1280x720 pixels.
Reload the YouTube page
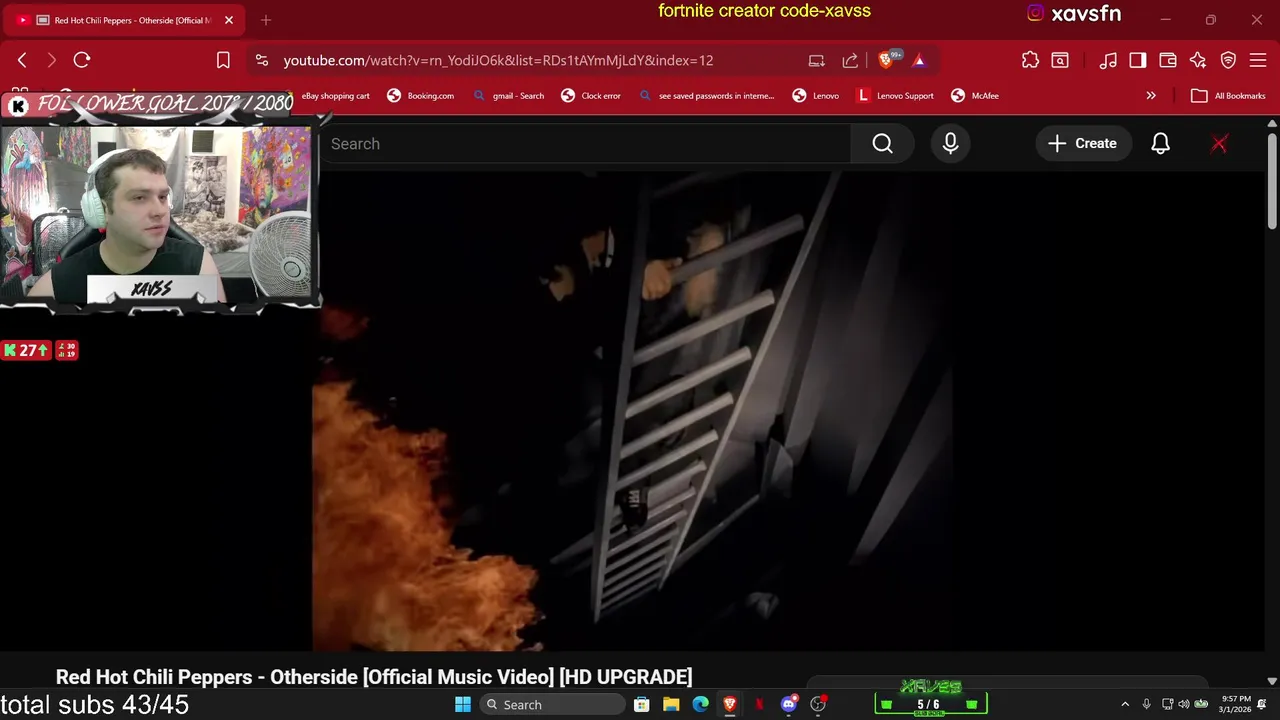tap(82, 60)
